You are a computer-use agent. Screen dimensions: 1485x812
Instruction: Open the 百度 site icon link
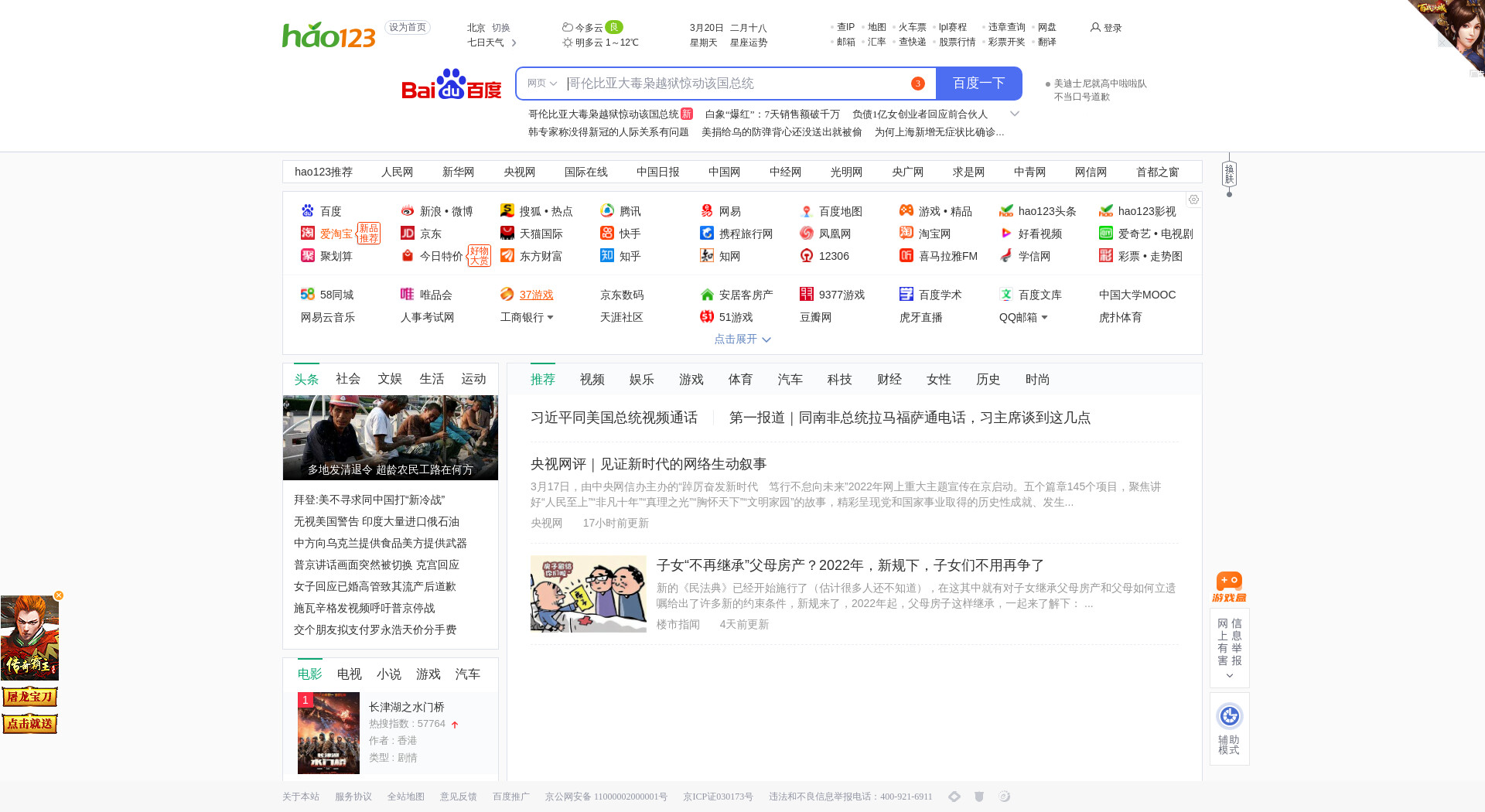(x=308, y=210)
